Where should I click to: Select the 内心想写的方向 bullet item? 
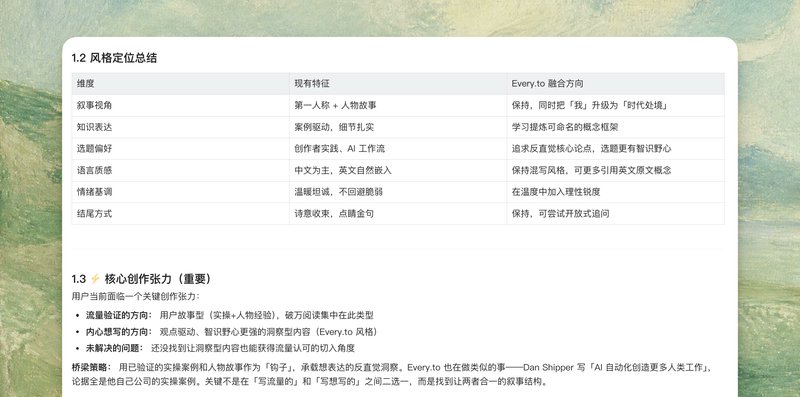coord(233,332)
